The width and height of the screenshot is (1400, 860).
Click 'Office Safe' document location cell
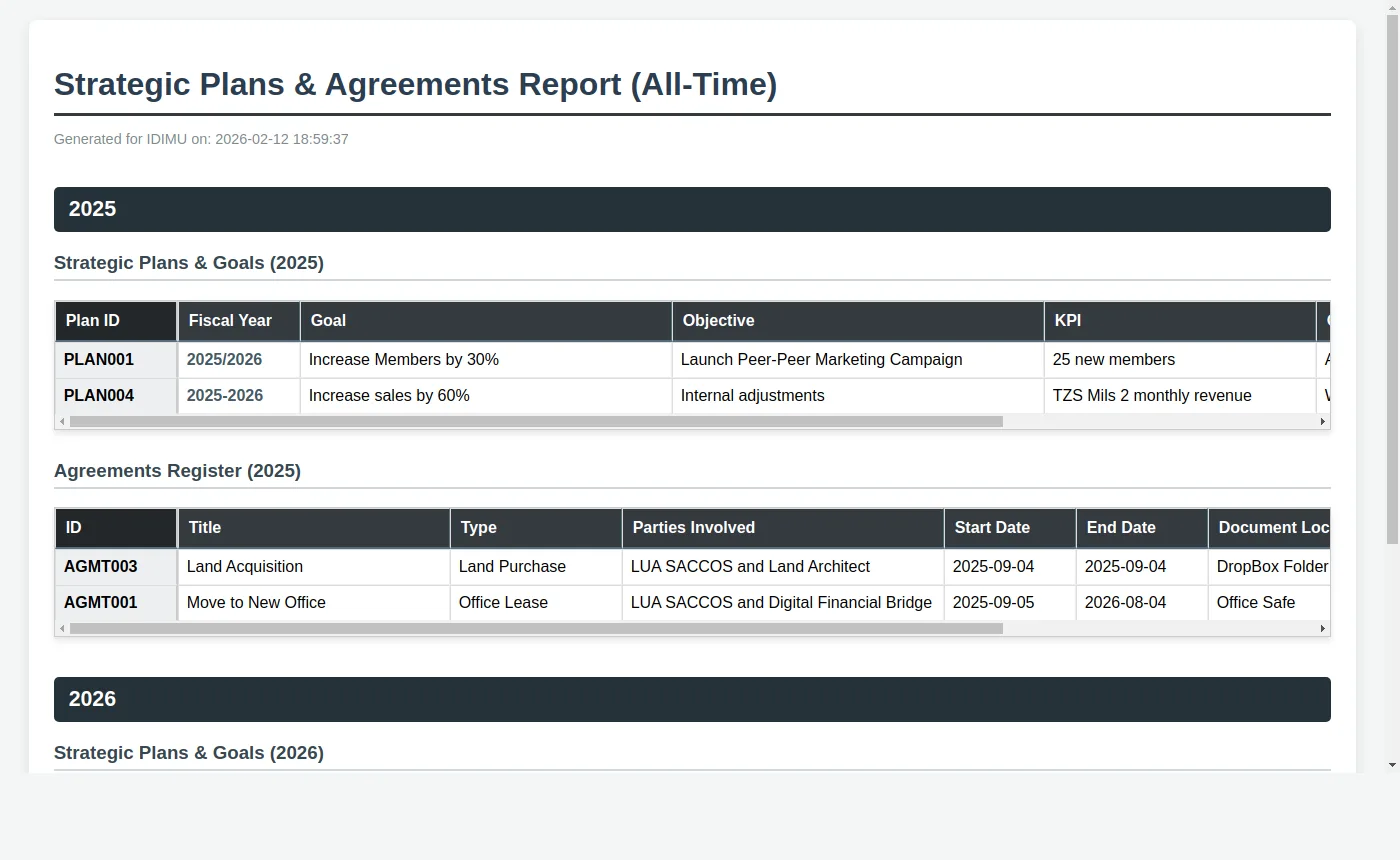pyautogui.click(x=1270, y=603)
